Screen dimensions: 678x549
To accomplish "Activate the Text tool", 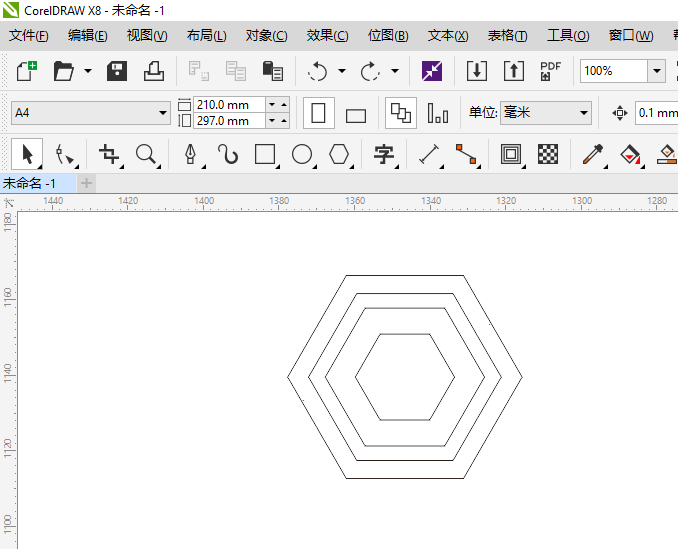I will coord(383,154).
